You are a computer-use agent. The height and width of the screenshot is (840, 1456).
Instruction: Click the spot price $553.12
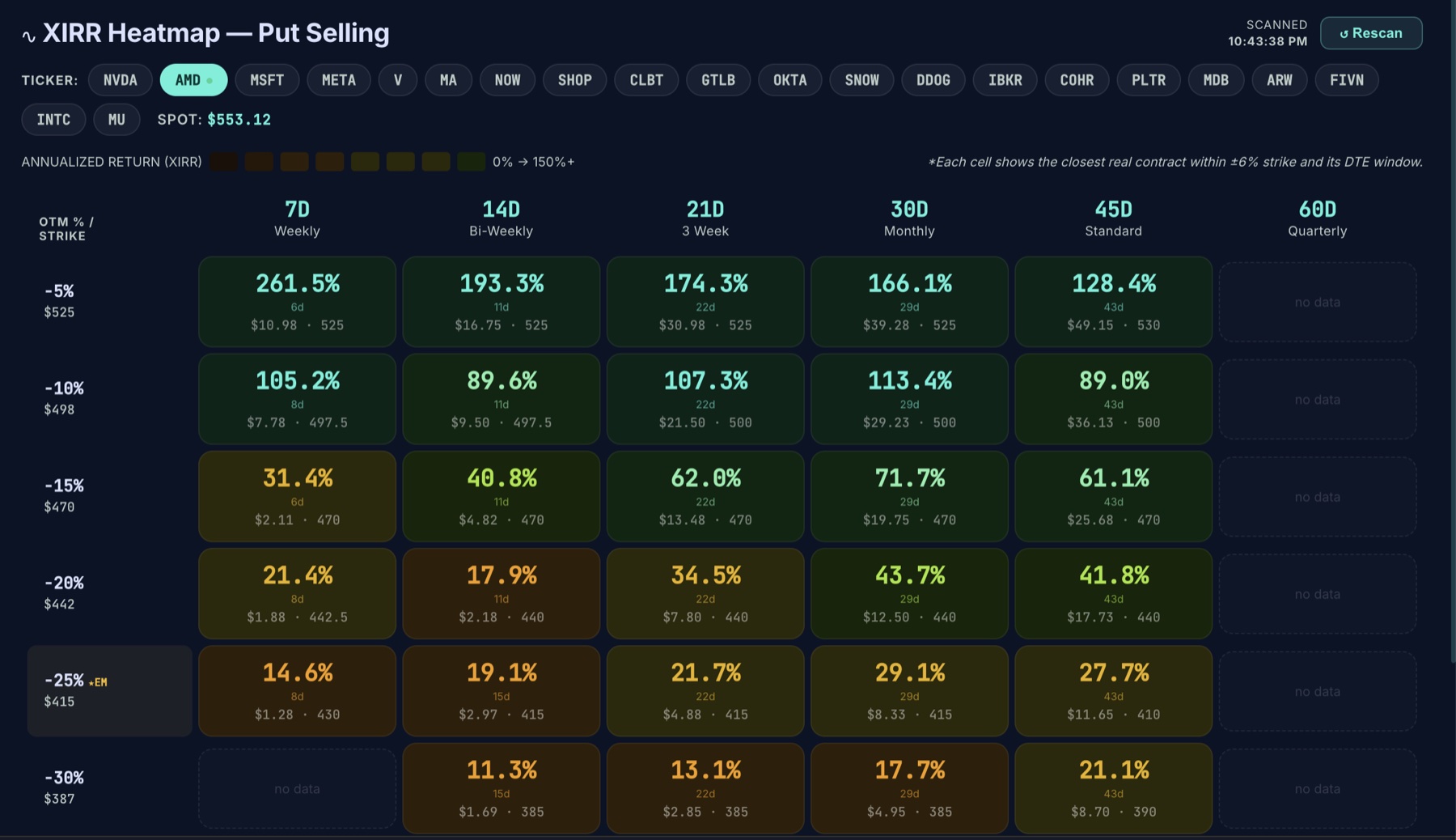[239, 120]
